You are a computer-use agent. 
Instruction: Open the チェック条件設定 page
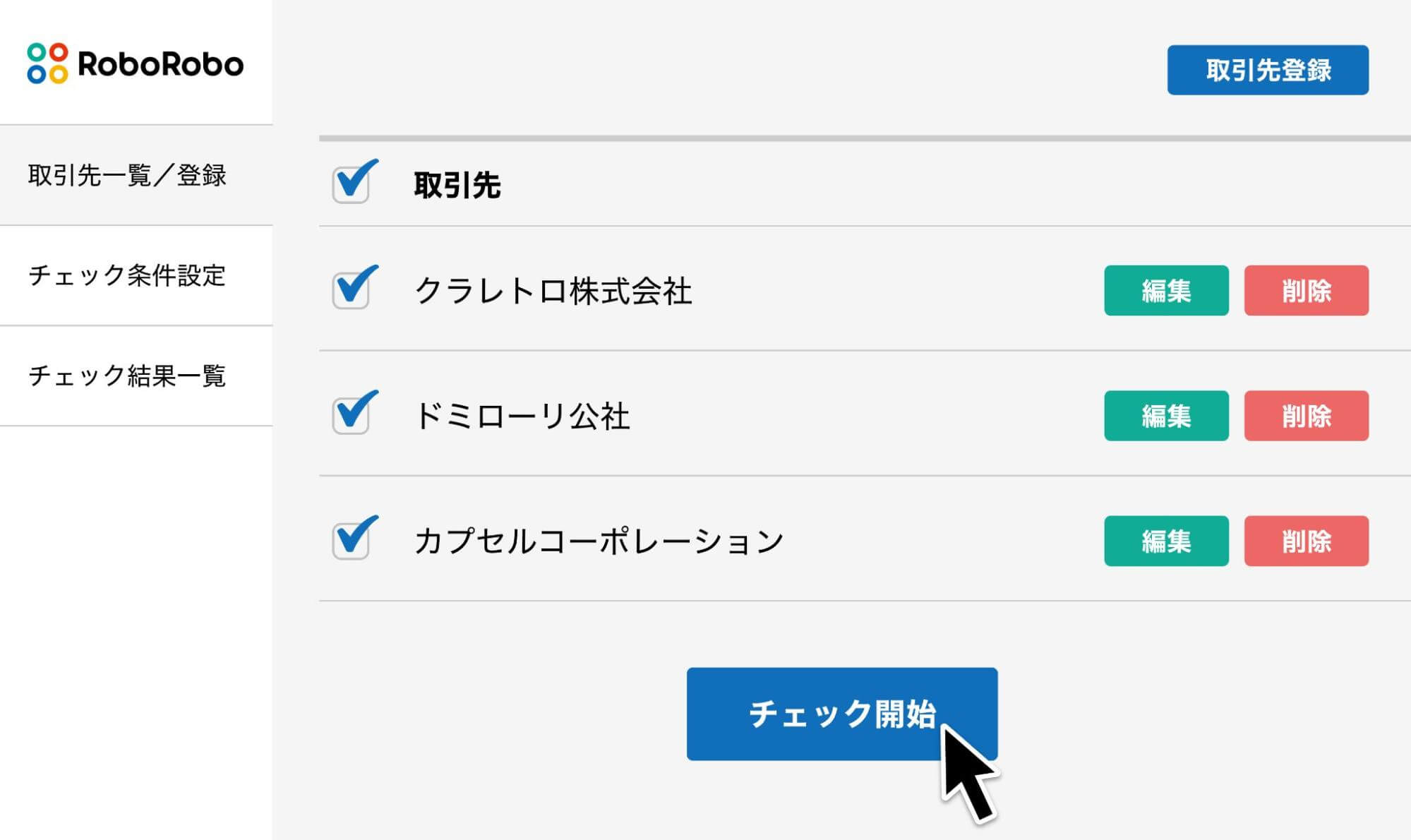tap(127, 277)
